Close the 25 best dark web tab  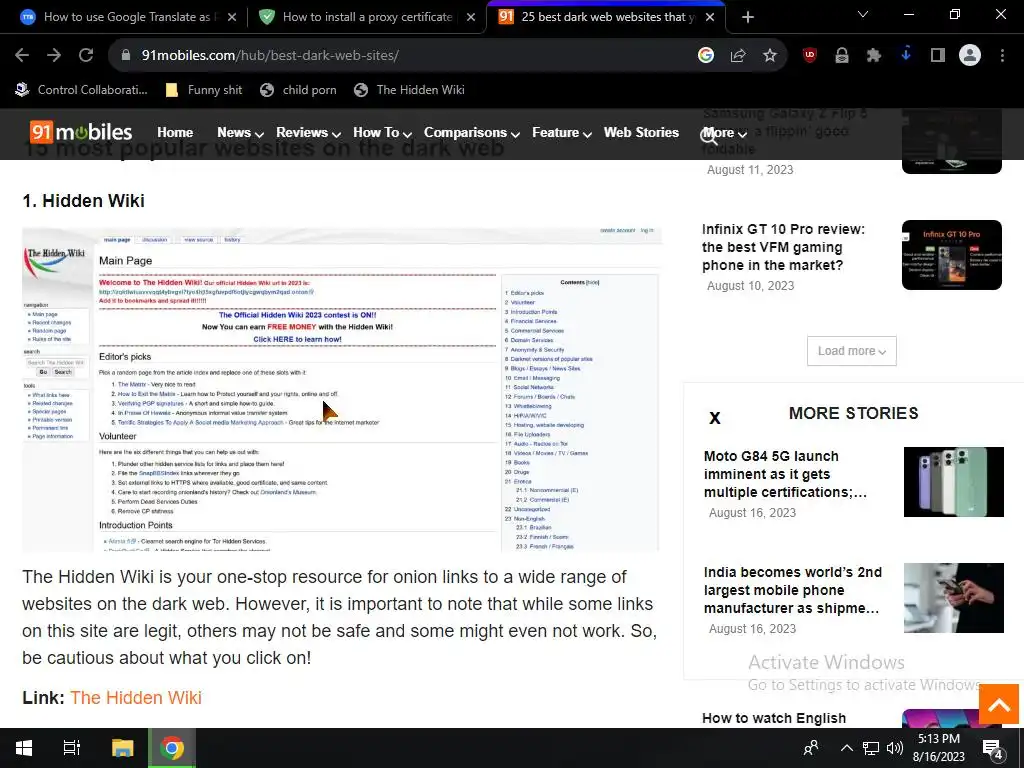pos(711,17)
